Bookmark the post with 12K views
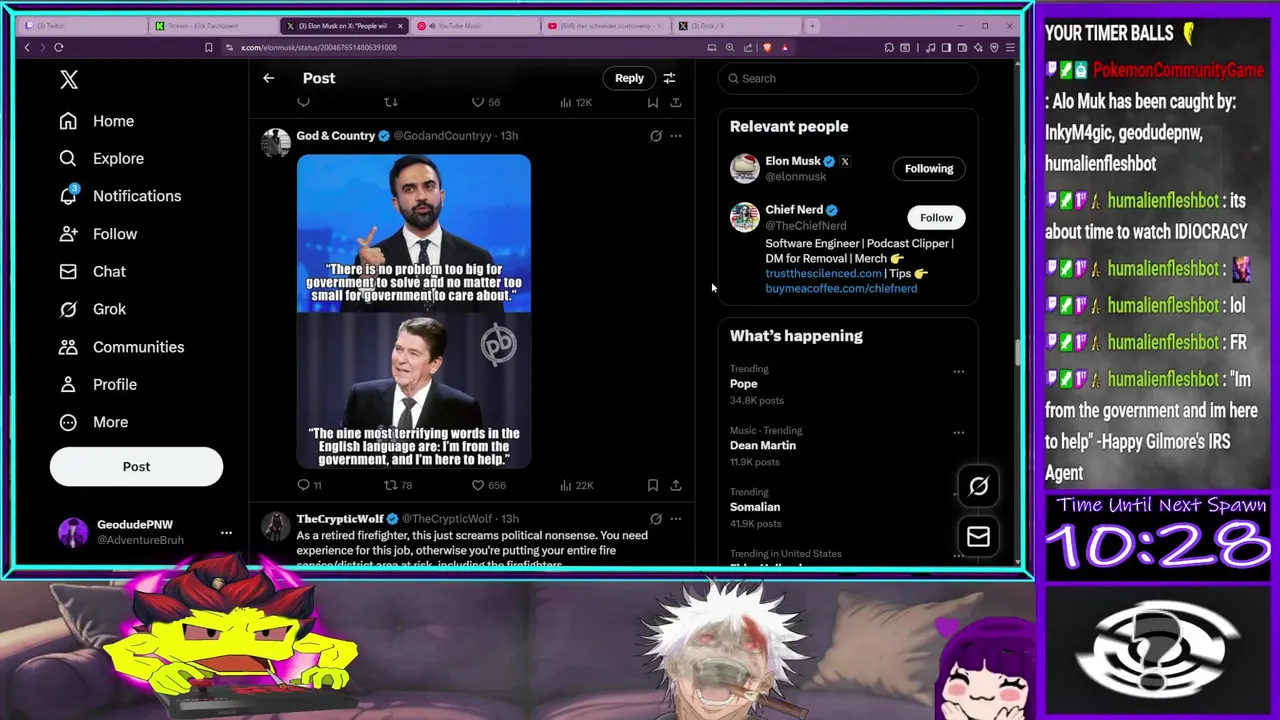1280x720 pixels. tap(653, 102)
